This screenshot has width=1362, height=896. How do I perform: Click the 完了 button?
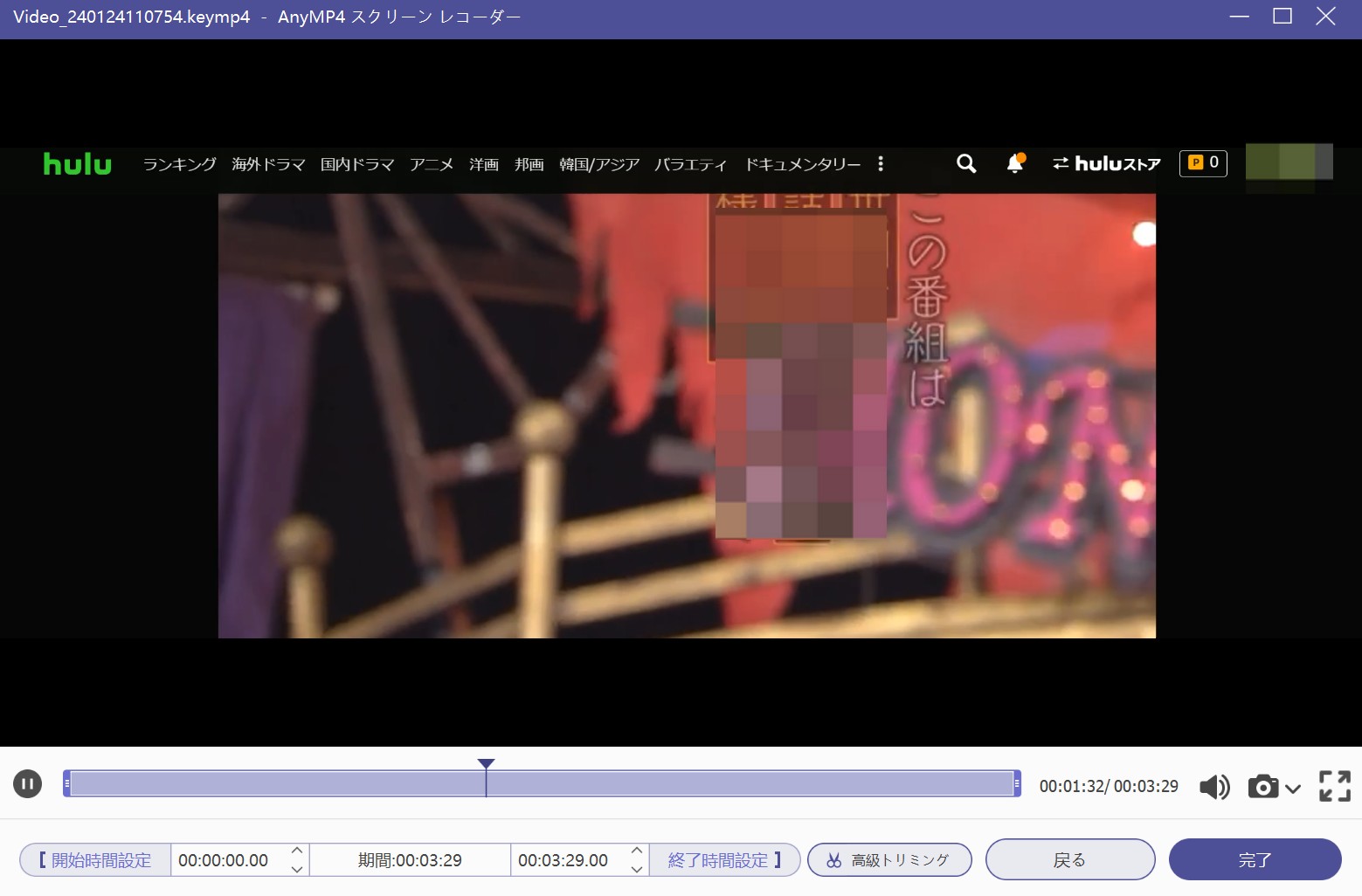[x=1255, y=860]
